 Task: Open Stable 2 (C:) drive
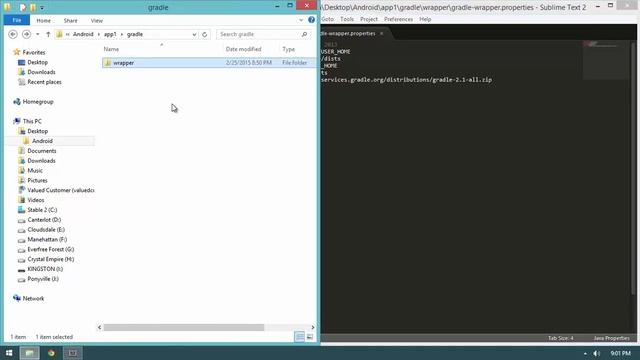[42, 210]
